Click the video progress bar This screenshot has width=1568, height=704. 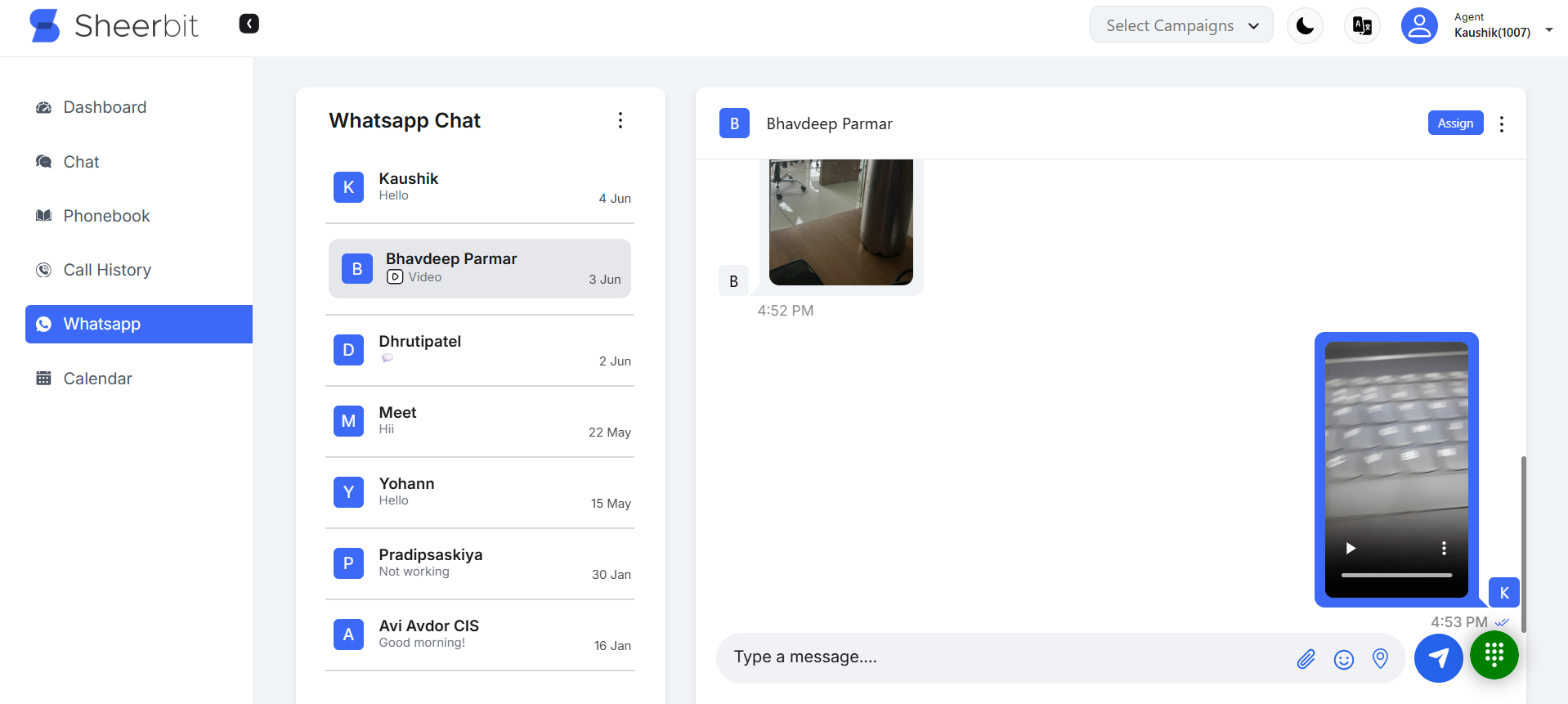coord(1396,575)
